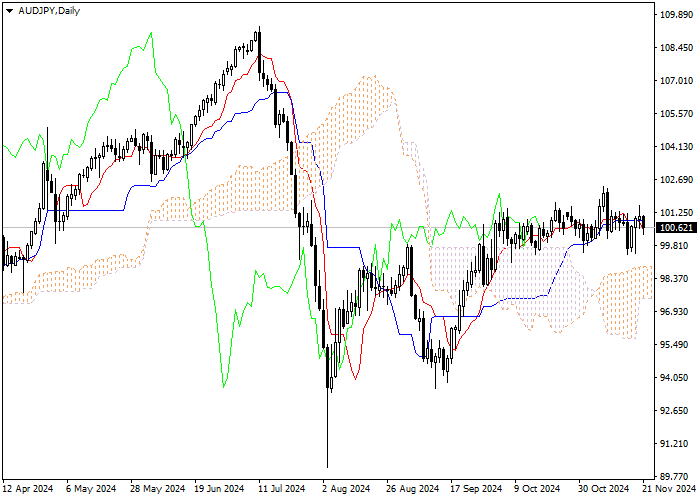Image resolution: width=700 pixels, height=500 pixels.
Task: Pick the 92.650 price scale value
Action: point(674,411)
